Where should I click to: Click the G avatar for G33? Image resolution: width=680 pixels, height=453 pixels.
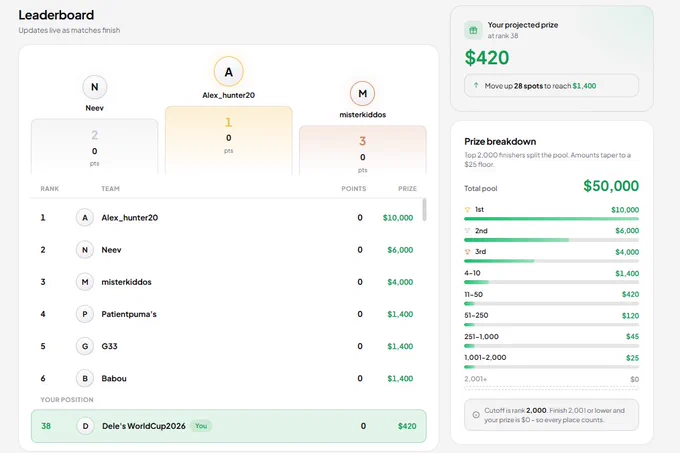point(85,346)
